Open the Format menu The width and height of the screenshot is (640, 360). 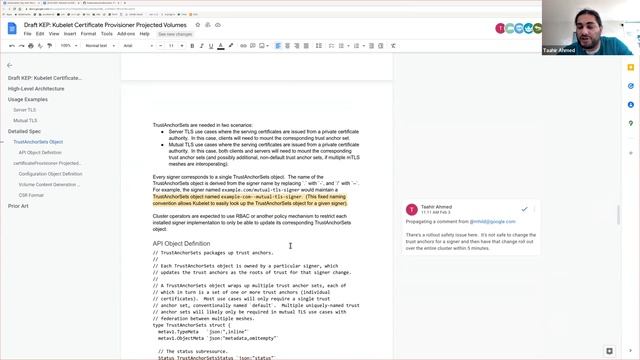pos(88,34)
